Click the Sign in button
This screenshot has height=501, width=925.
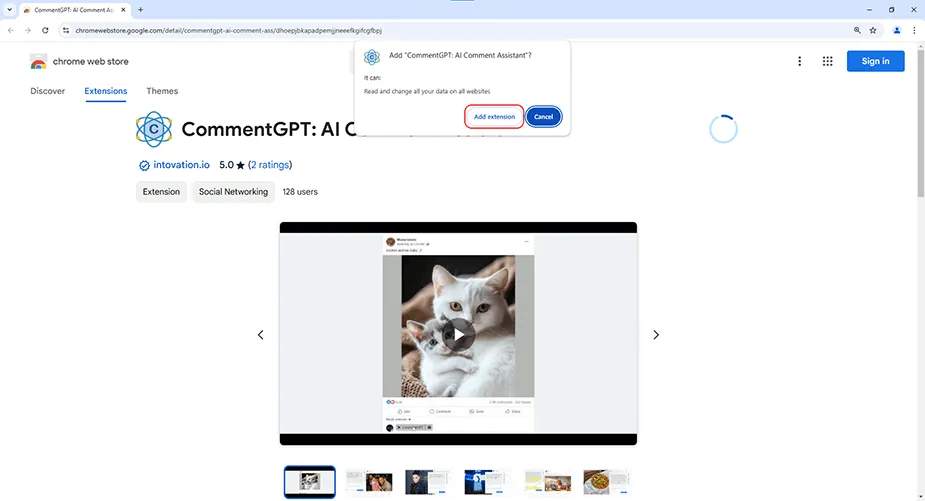point(875,61)
